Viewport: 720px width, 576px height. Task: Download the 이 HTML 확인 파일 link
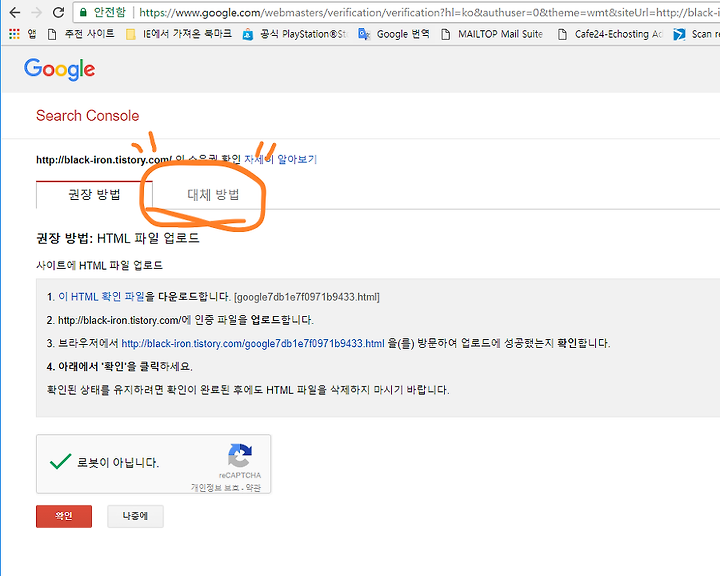(x=101, y=297)
